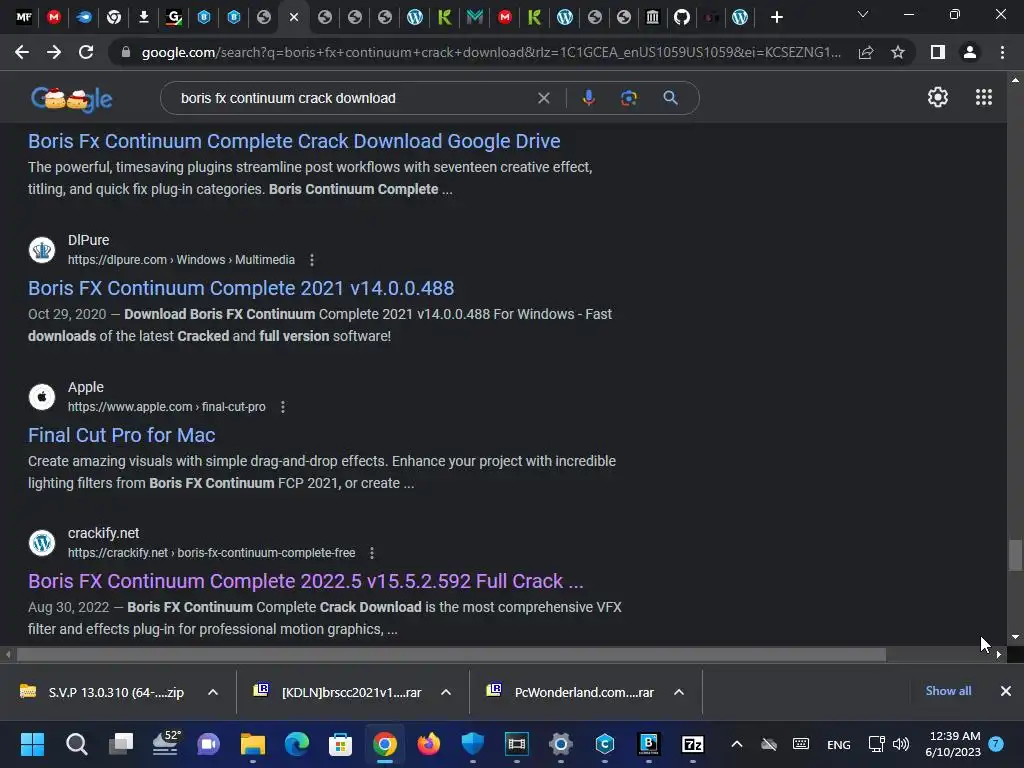
Task: Close the active tab
Action: tap(294, 17)
